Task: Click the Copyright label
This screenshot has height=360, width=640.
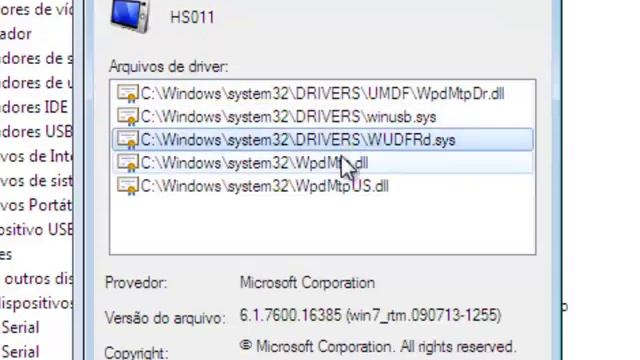Action: pos(136,353)
